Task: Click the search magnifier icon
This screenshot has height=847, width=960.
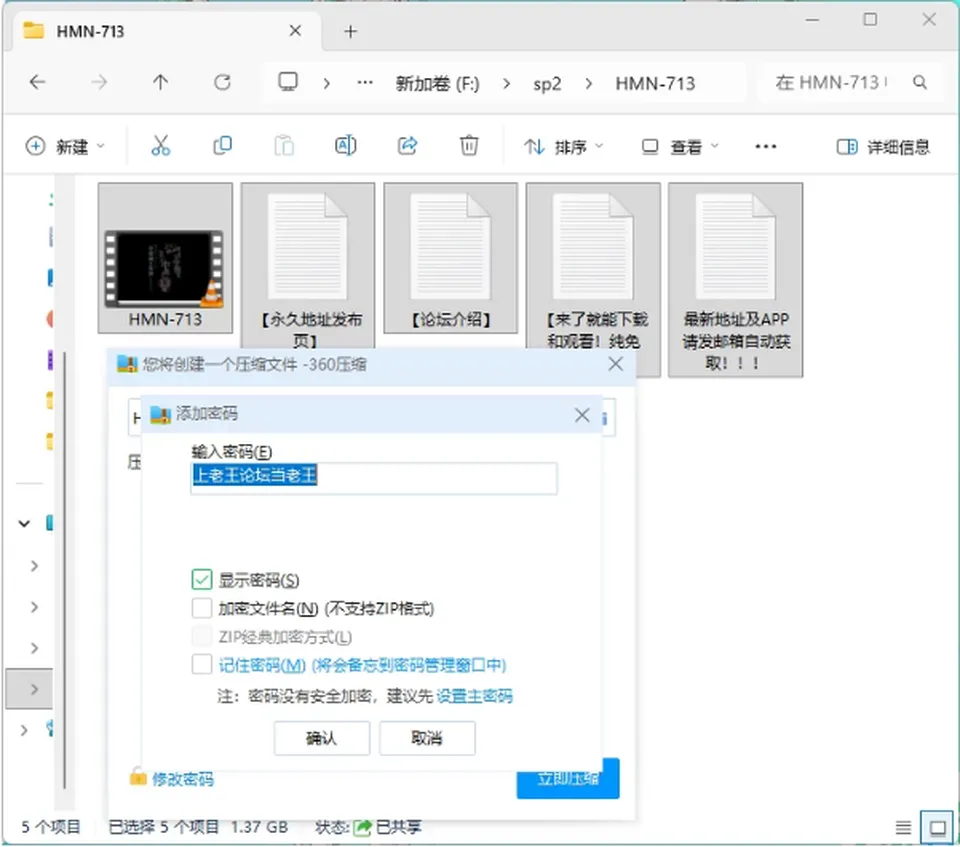Action: [920, 82]
